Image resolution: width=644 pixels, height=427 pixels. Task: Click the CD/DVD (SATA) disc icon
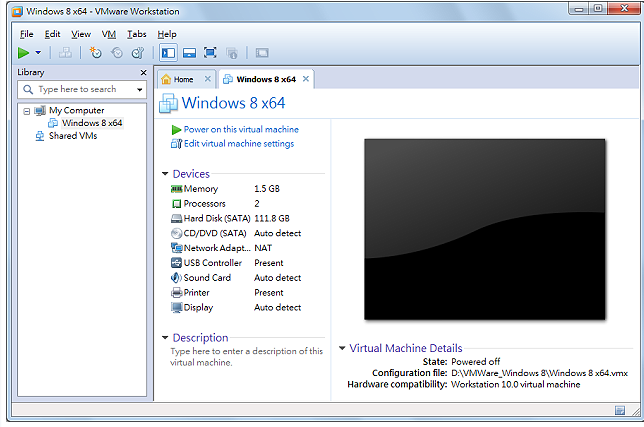[177, 233]
